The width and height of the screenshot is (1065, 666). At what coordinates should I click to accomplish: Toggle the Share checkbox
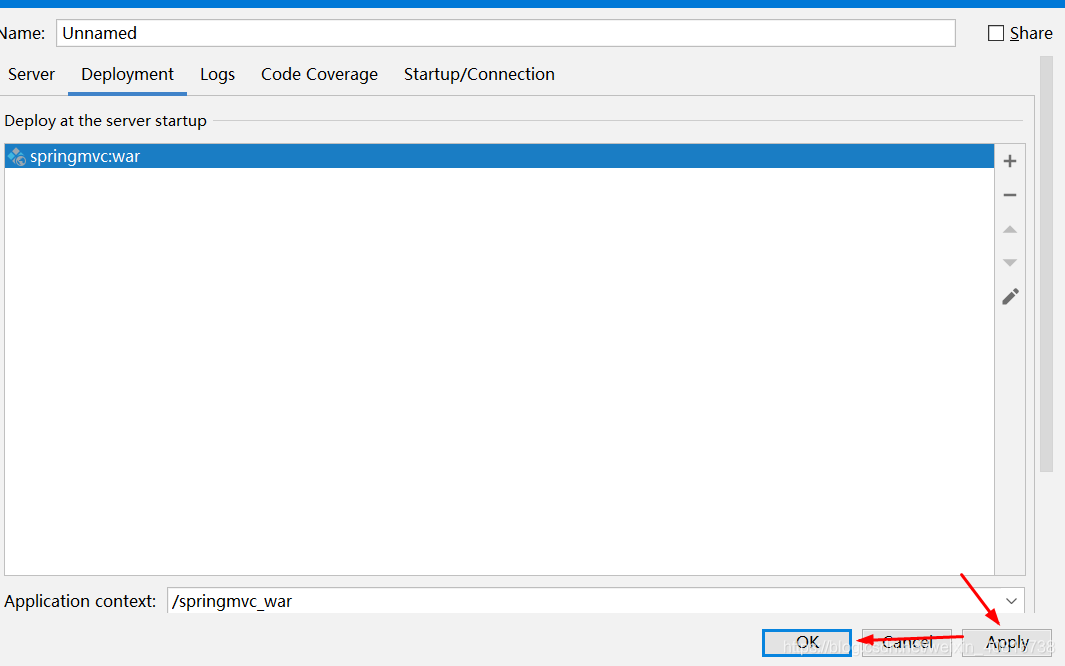click(x=996, y=33)
